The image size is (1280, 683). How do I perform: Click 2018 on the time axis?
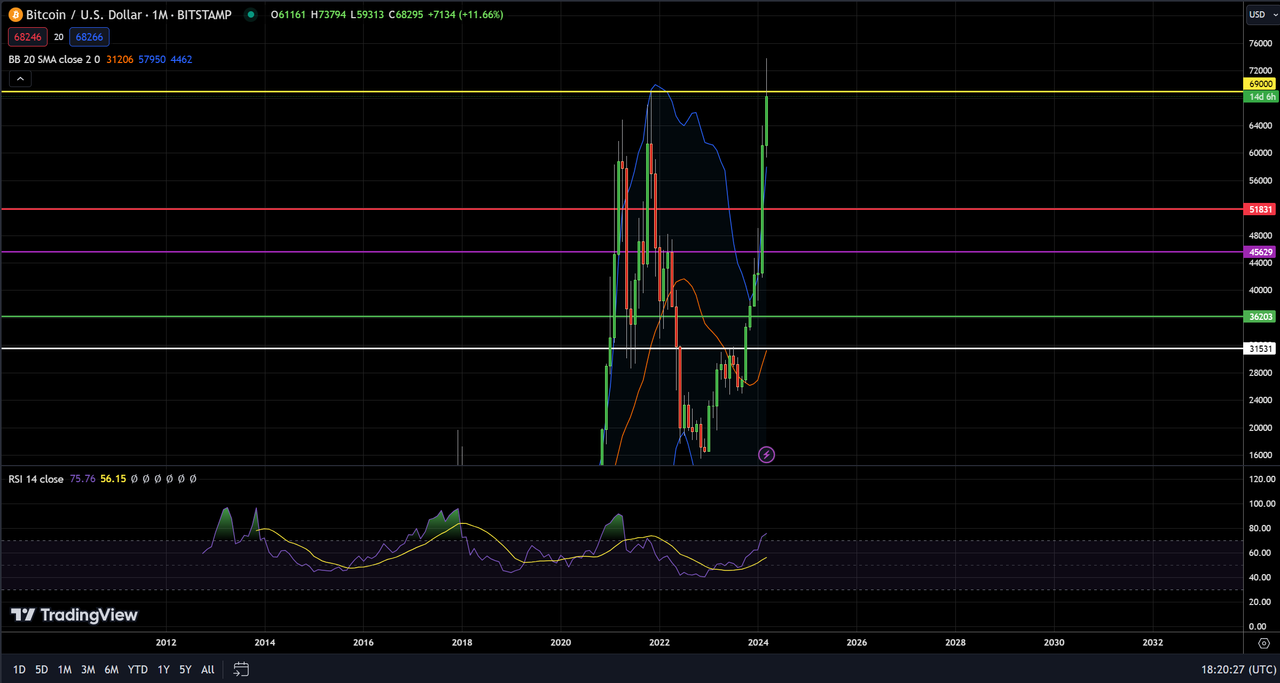tap(462, 643)
